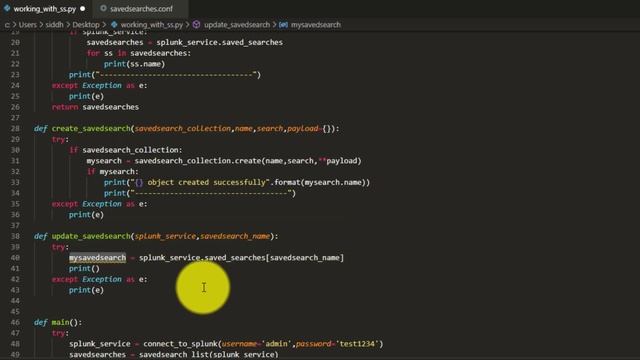
Task: Click the empty print() on line 41
Action: tap(84, 269)
